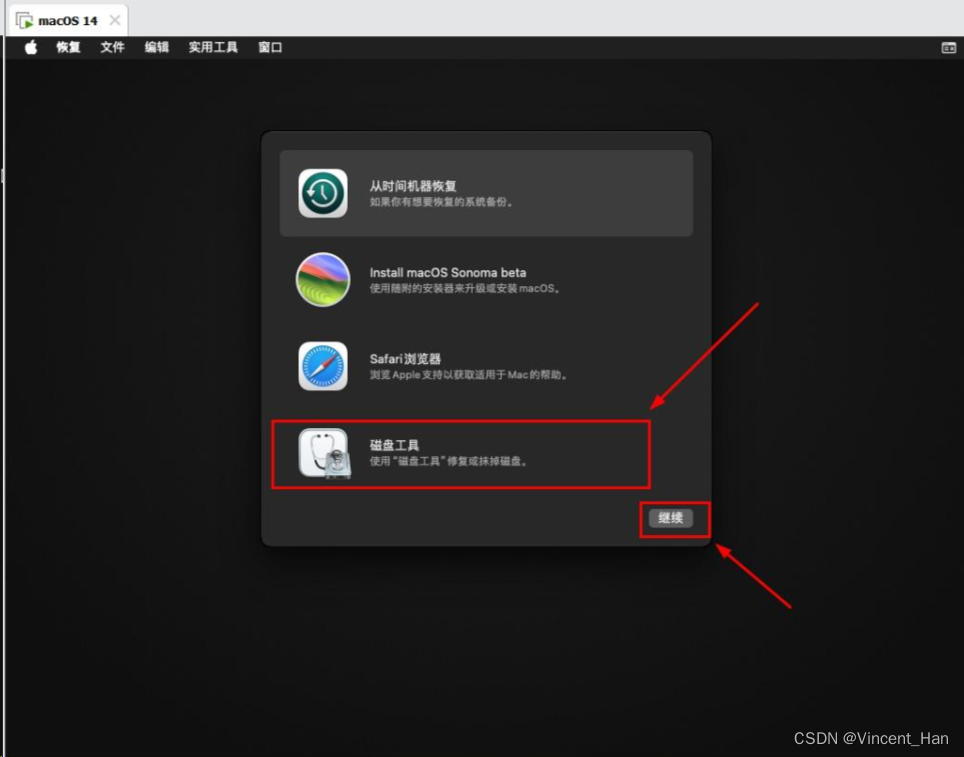This screenshot has height=757, width=964.
Task: Click the input source icon in menu bar
Action: tap(949, 47)
